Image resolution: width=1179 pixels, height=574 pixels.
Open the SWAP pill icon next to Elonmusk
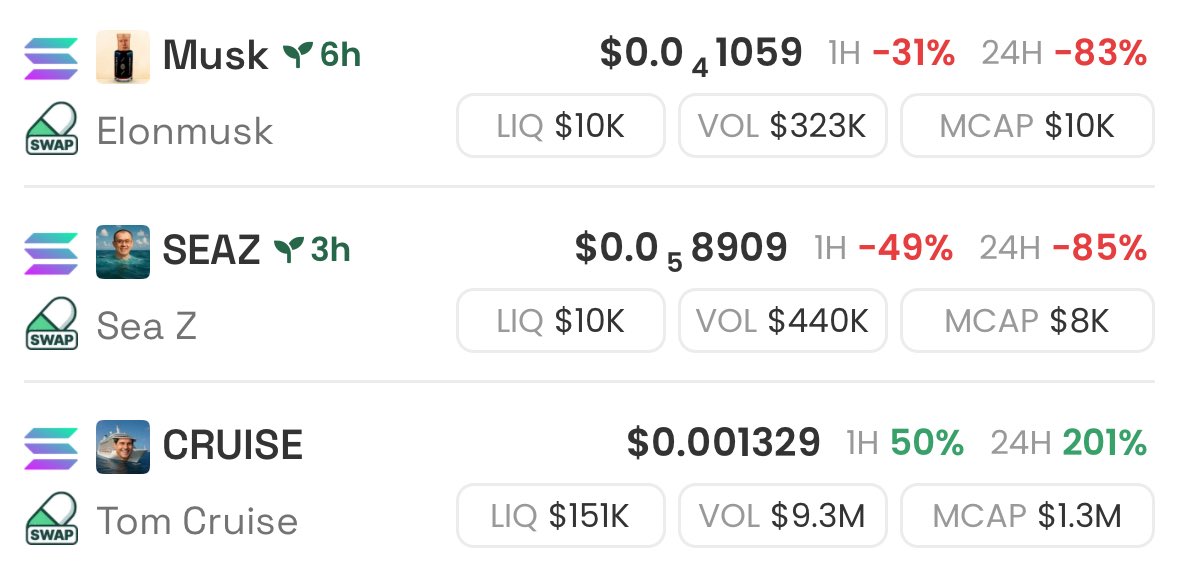(x=52, y=129)
